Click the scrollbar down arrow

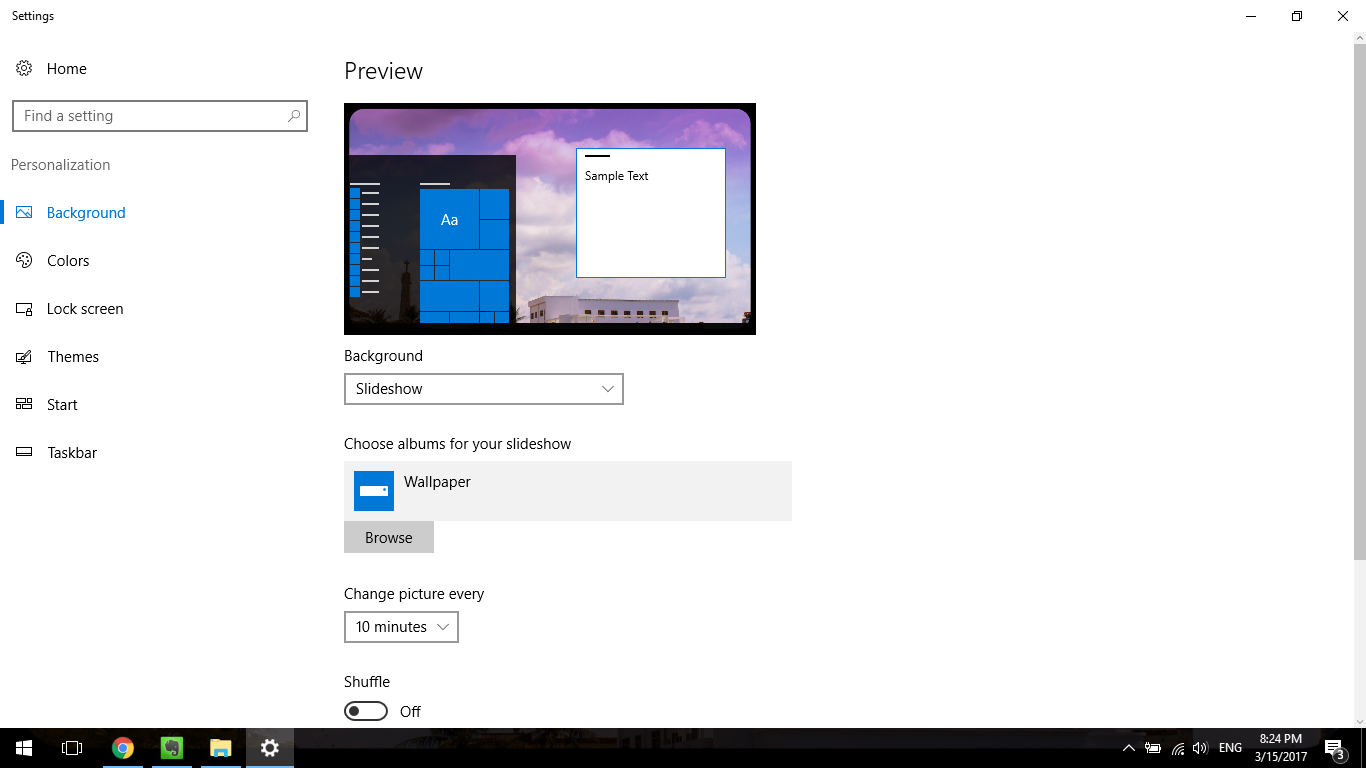(1359, 720)
